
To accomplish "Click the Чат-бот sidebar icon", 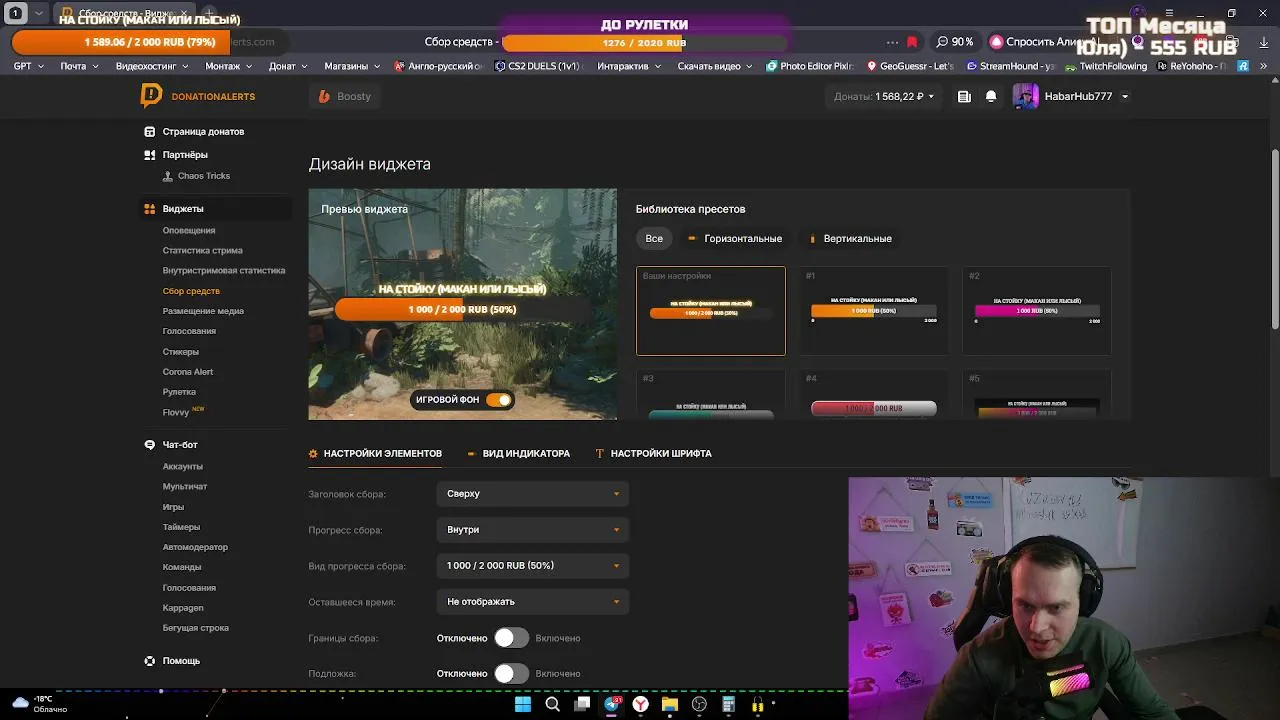I will click(149, 444).
